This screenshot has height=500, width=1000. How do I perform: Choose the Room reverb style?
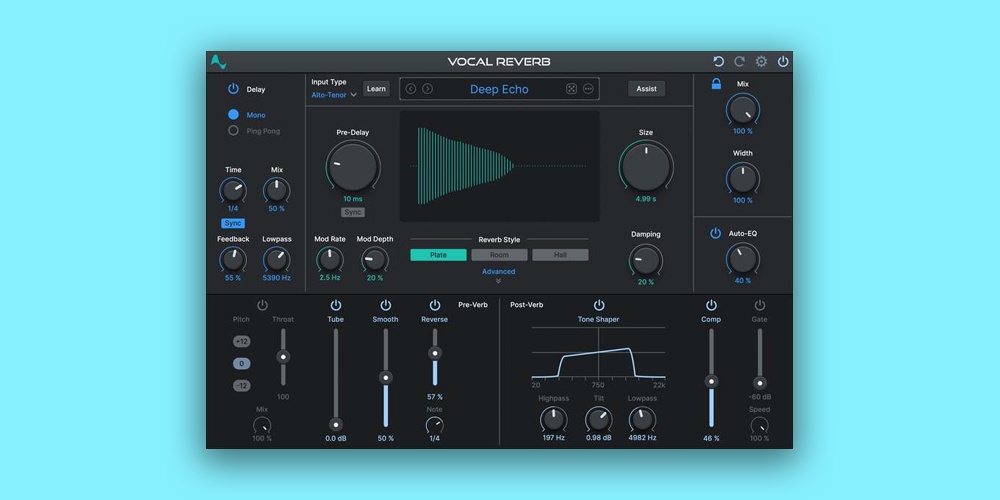[x=499, y=255]
